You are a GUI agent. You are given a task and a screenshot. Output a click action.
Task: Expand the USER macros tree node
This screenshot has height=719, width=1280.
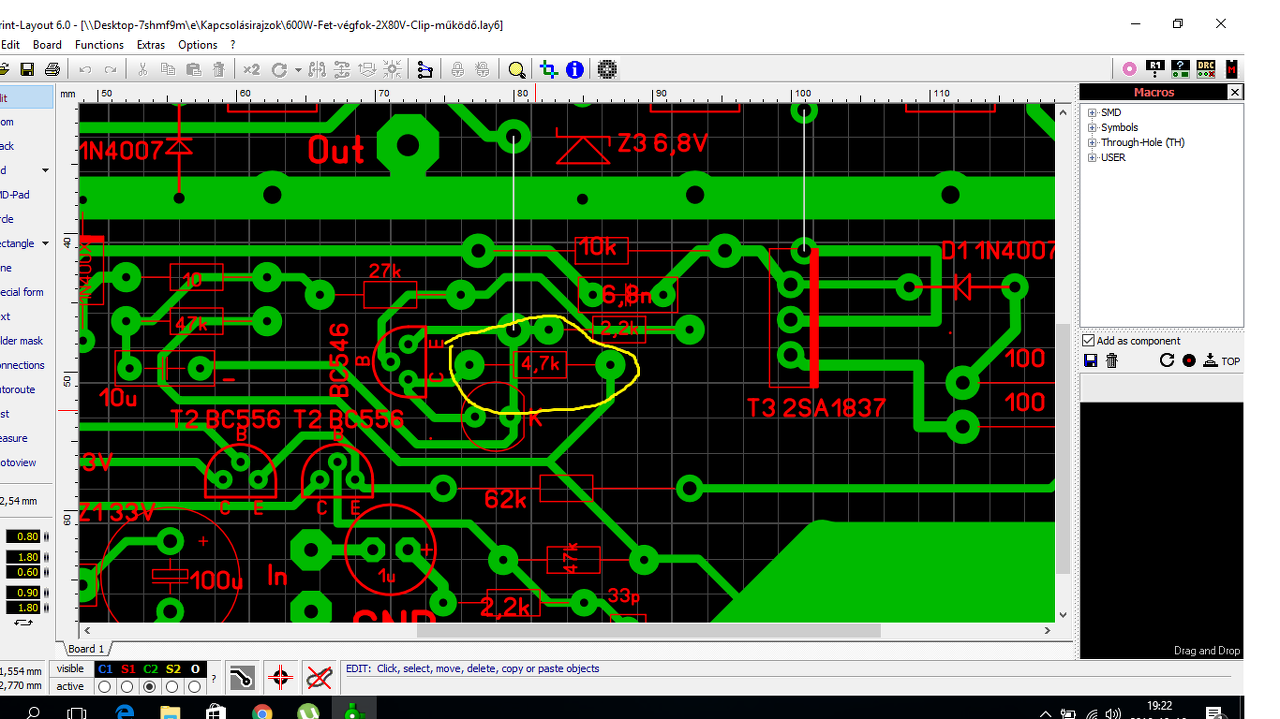[x=1093, y=158]
